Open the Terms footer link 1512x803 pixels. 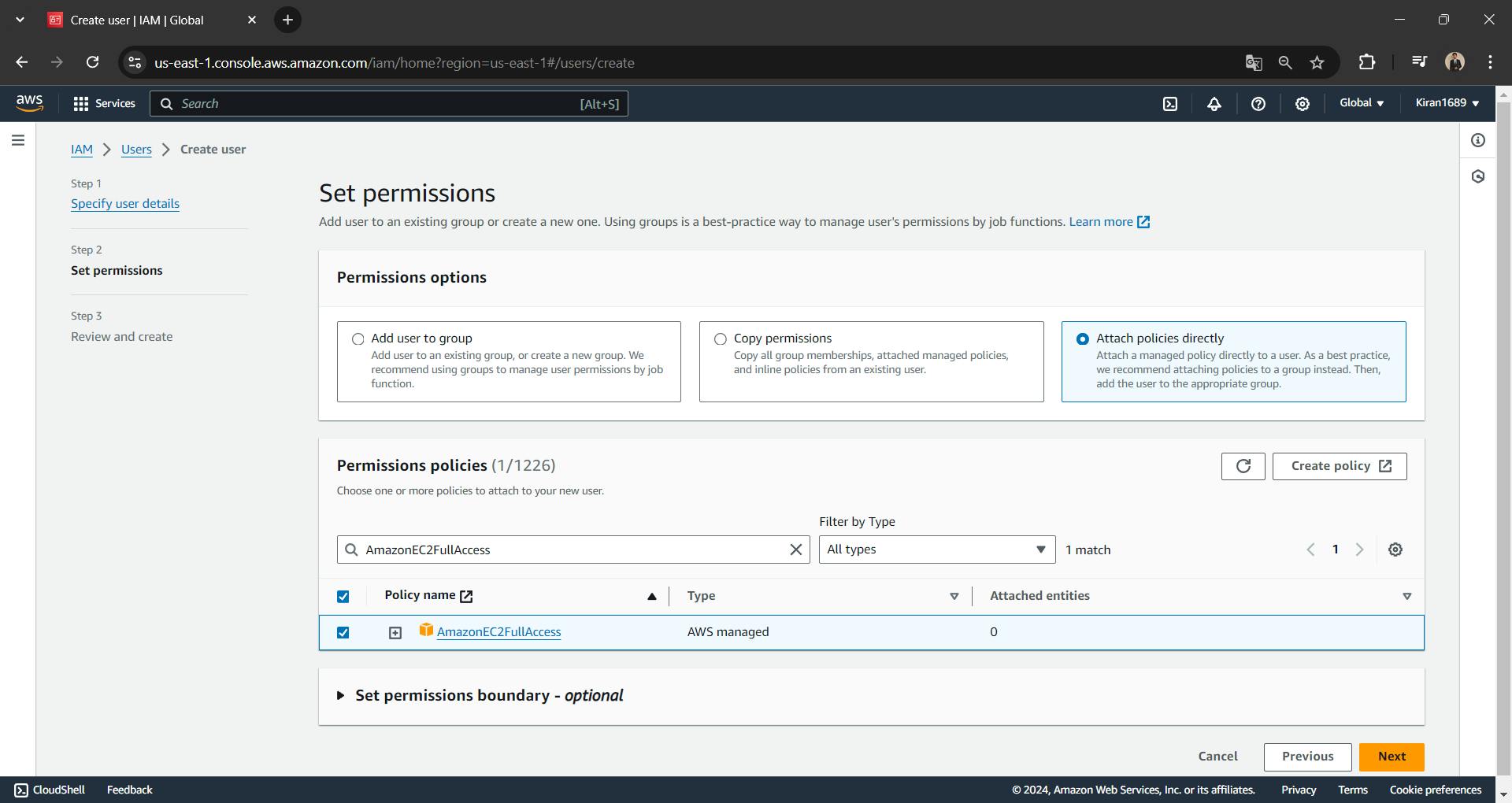pyautogui.click(x=1352, y=790)
